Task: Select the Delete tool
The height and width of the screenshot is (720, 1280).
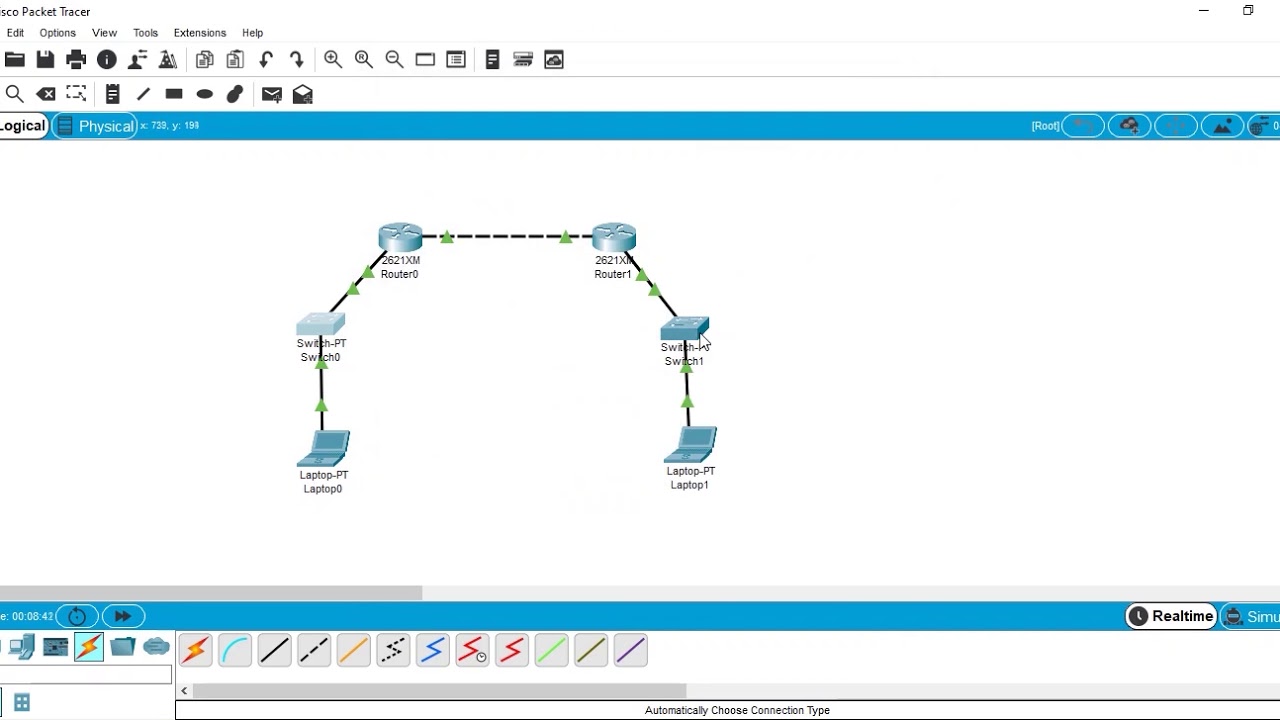Action: [46, 94]
